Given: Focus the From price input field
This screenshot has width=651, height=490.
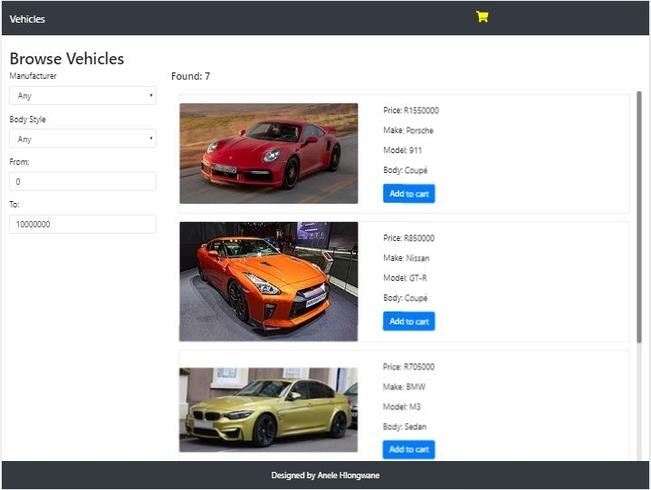Looking at the screenshot, I should click(83, 181).
